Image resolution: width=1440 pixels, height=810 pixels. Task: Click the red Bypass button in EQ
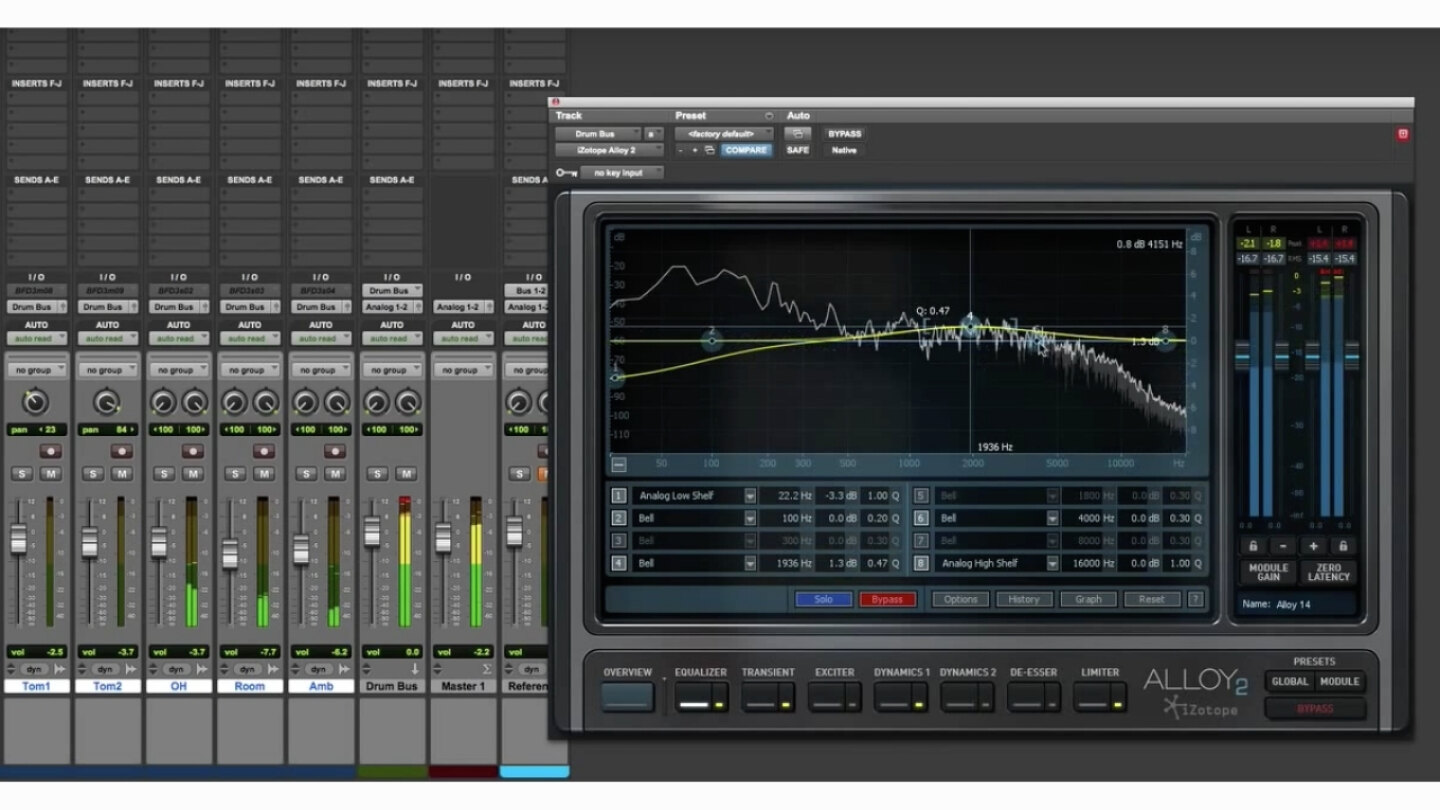click(x=887, y=599)
